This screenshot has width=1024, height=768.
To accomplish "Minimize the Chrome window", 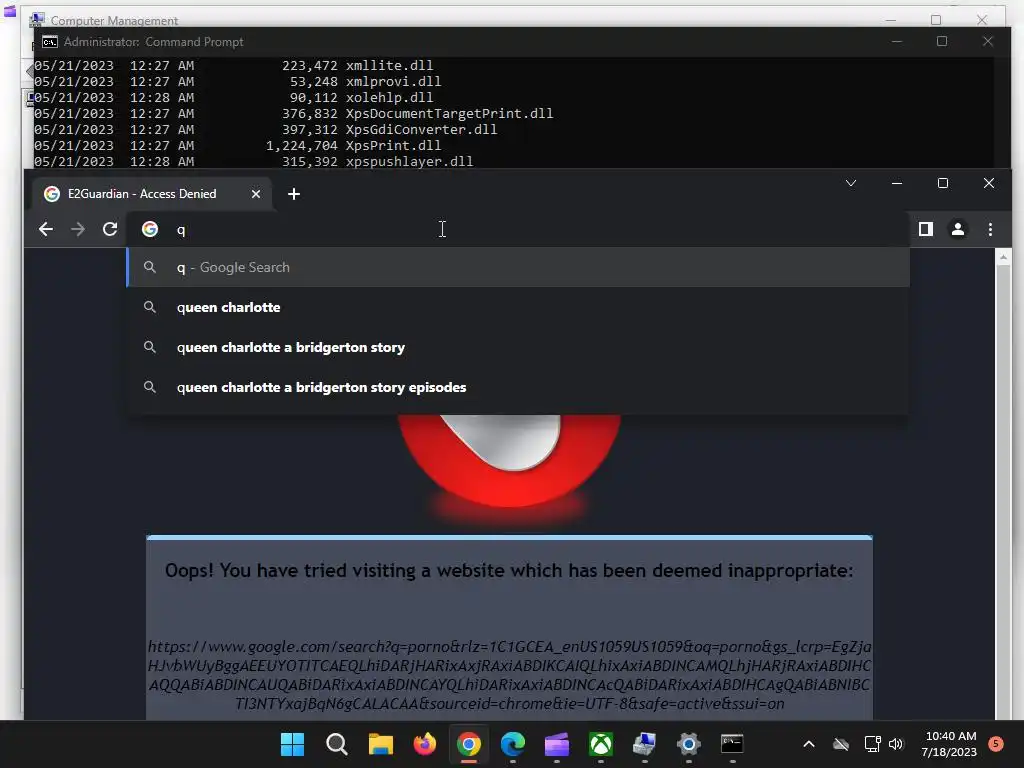I will (897, 183).
